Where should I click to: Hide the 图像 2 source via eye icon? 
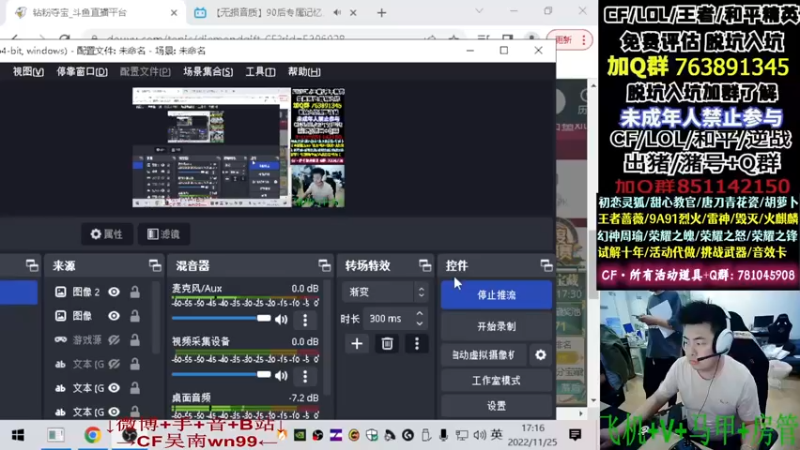tap(114, 292)
